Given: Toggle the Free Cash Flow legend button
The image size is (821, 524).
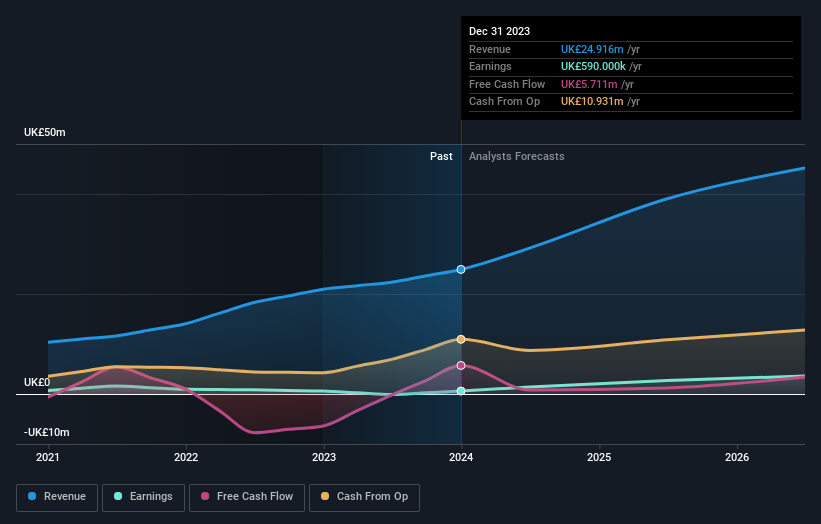Looking at the screenshot, I should click(247, 497).
